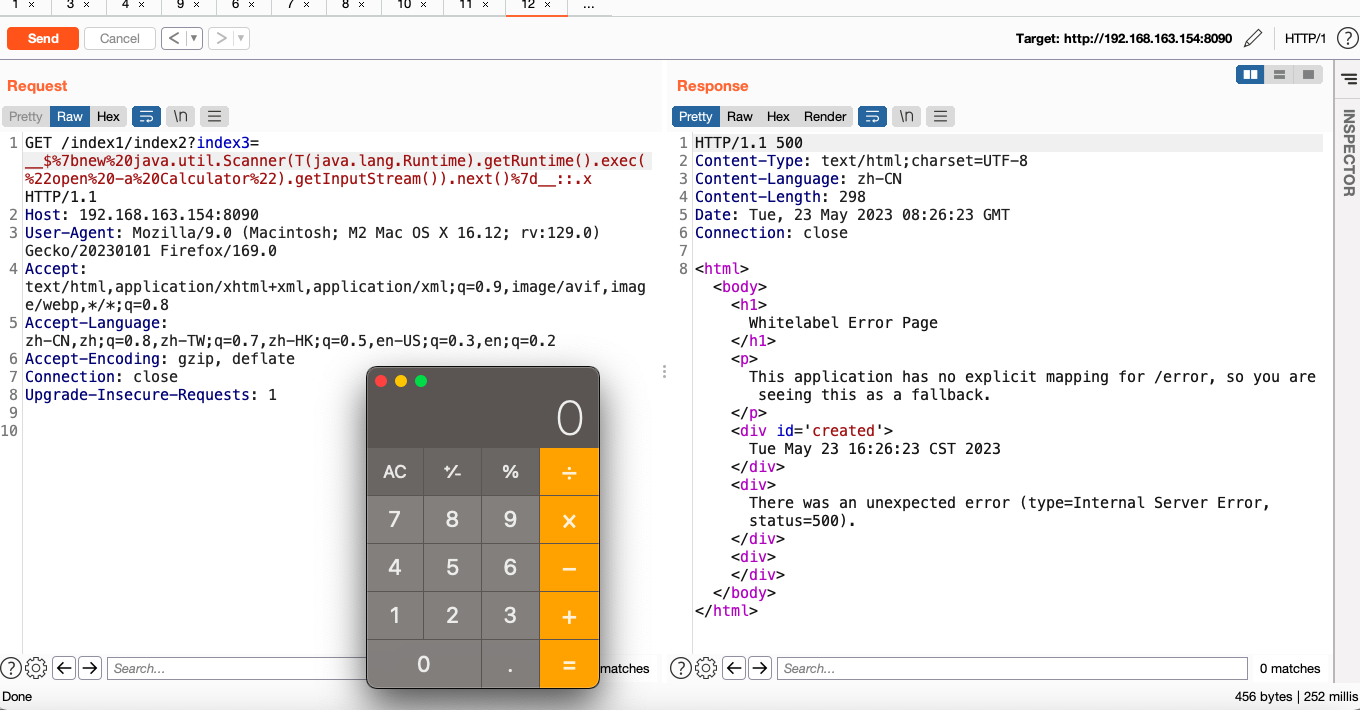The image size is (1360, 710).
Task: Go to previous match in Request search
Action: tap(64, 668)
